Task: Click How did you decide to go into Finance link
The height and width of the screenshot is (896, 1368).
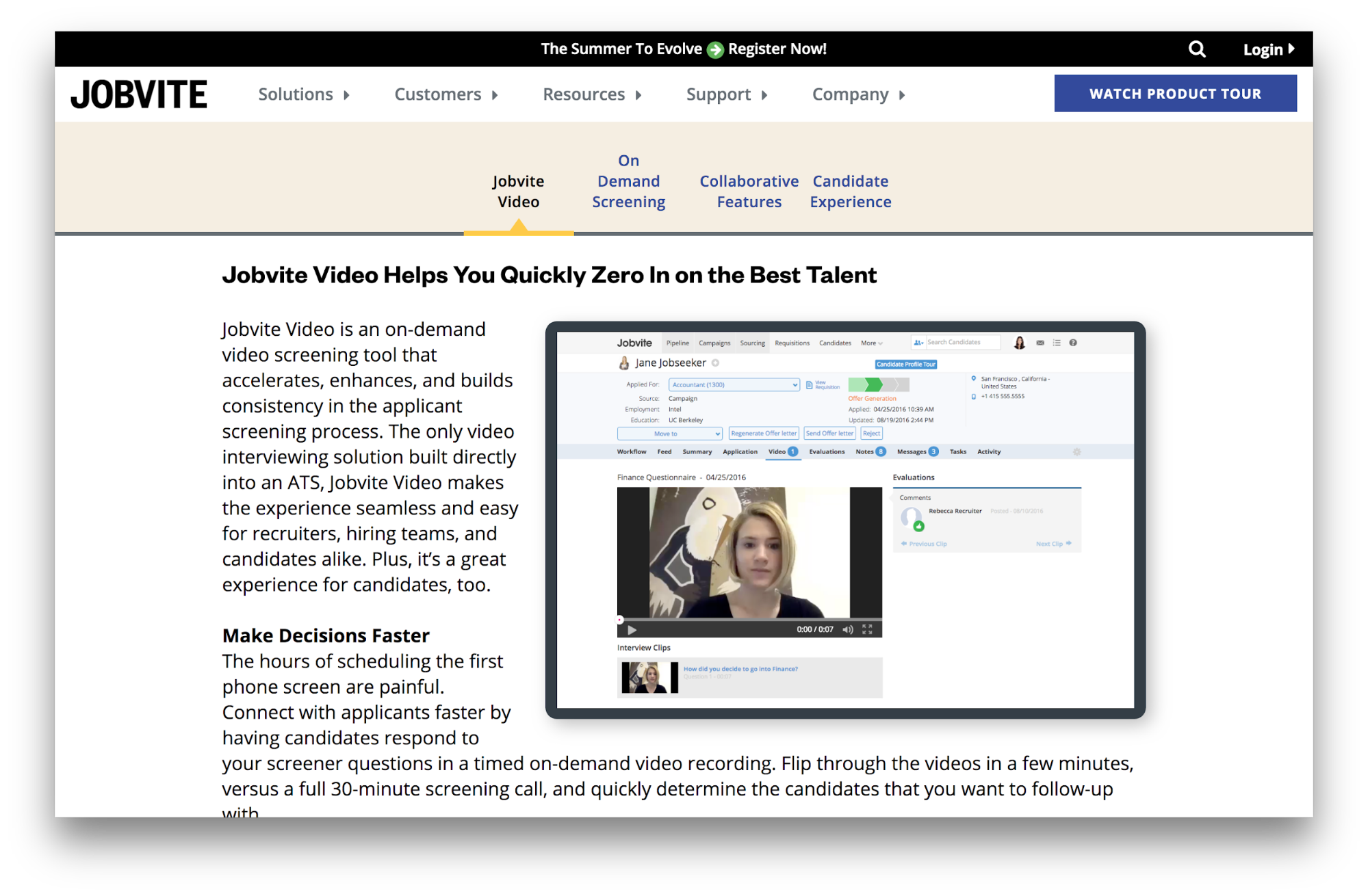Action: click(x=740, y=670)
